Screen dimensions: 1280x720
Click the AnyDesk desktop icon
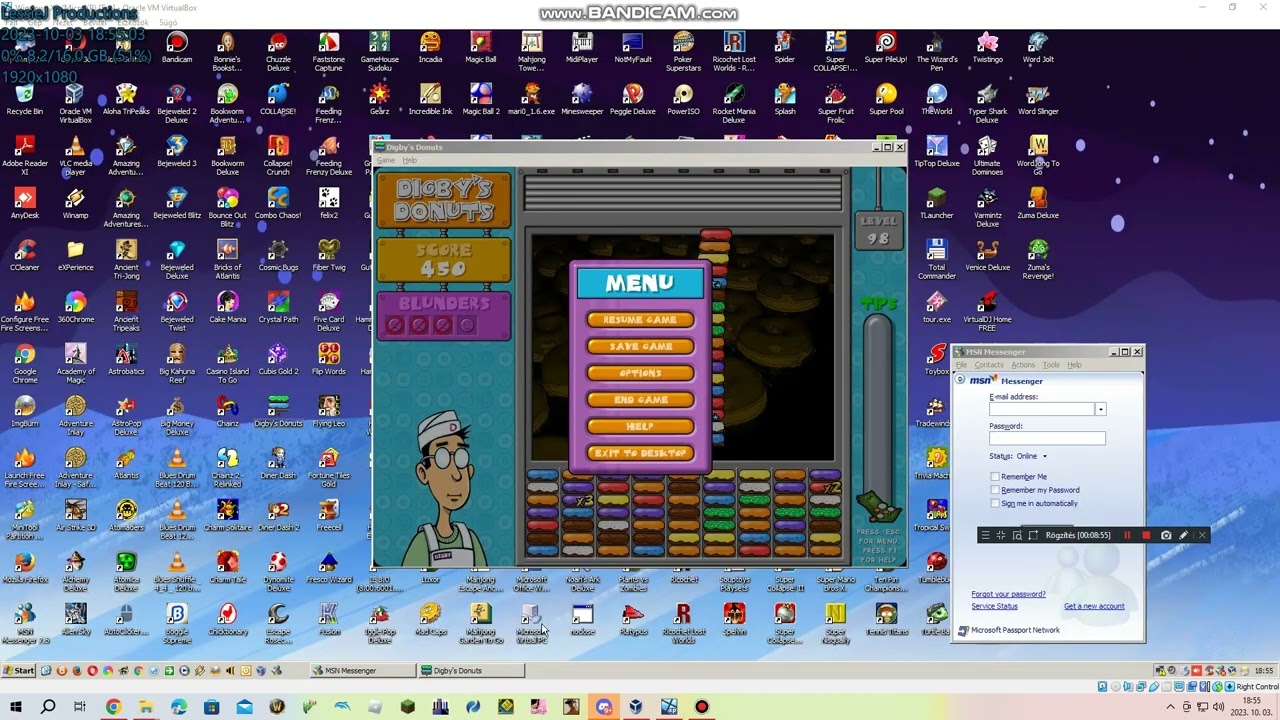pos(24,204)
